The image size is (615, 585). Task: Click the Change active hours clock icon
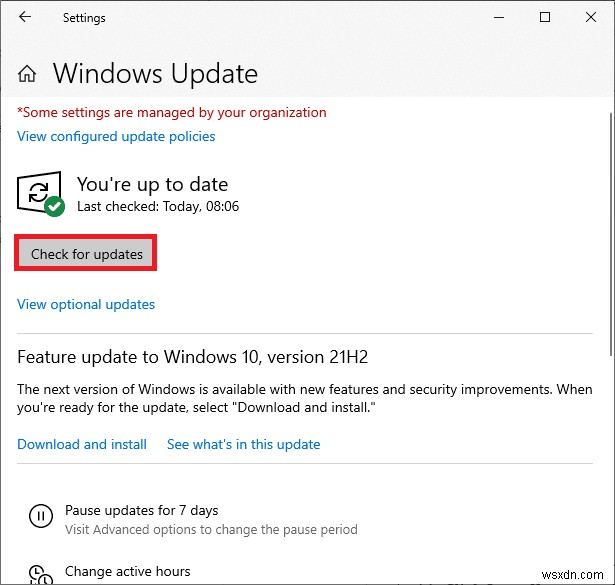41,574
